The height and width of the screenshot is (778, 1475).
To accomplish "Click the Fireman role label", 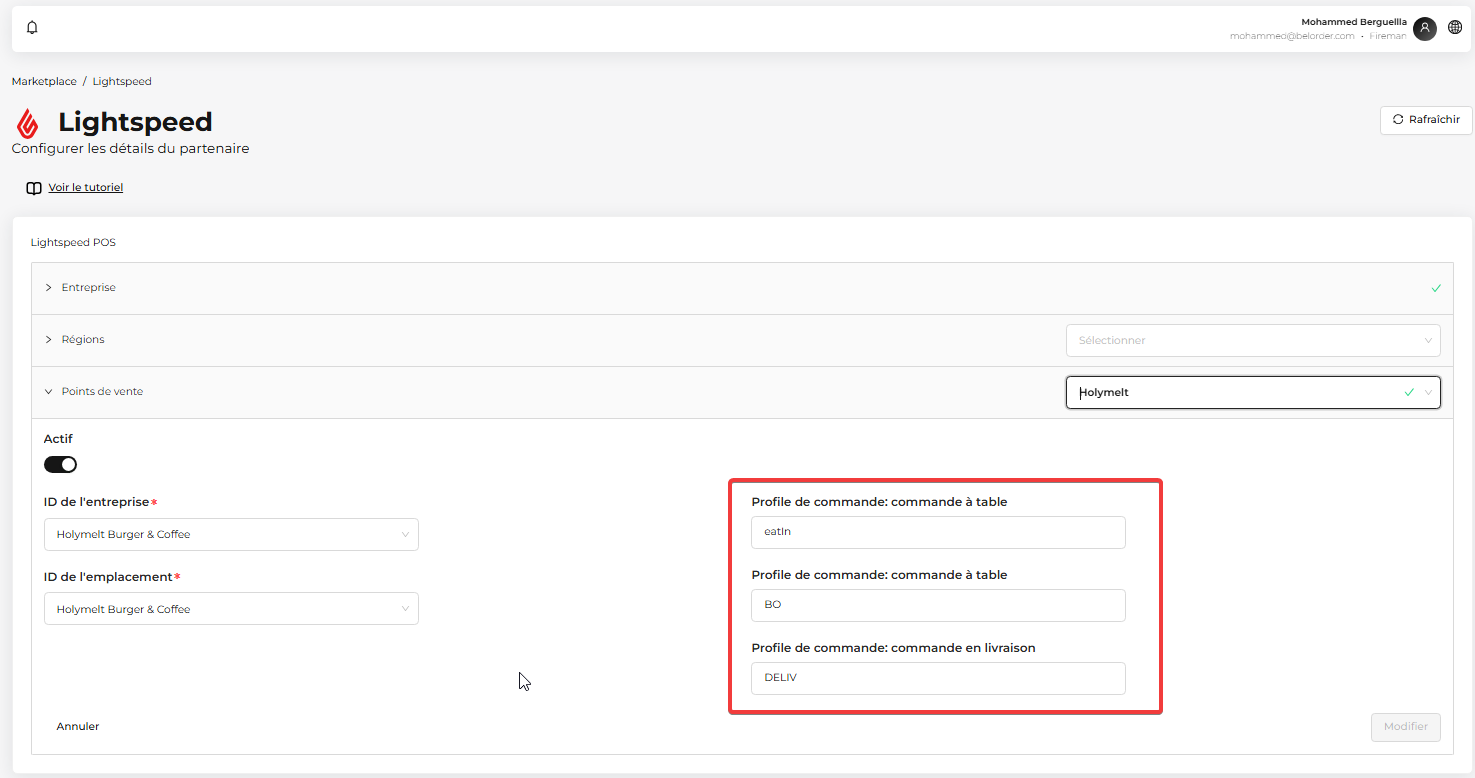I will pyautogui.click(x=1388, y=36).
